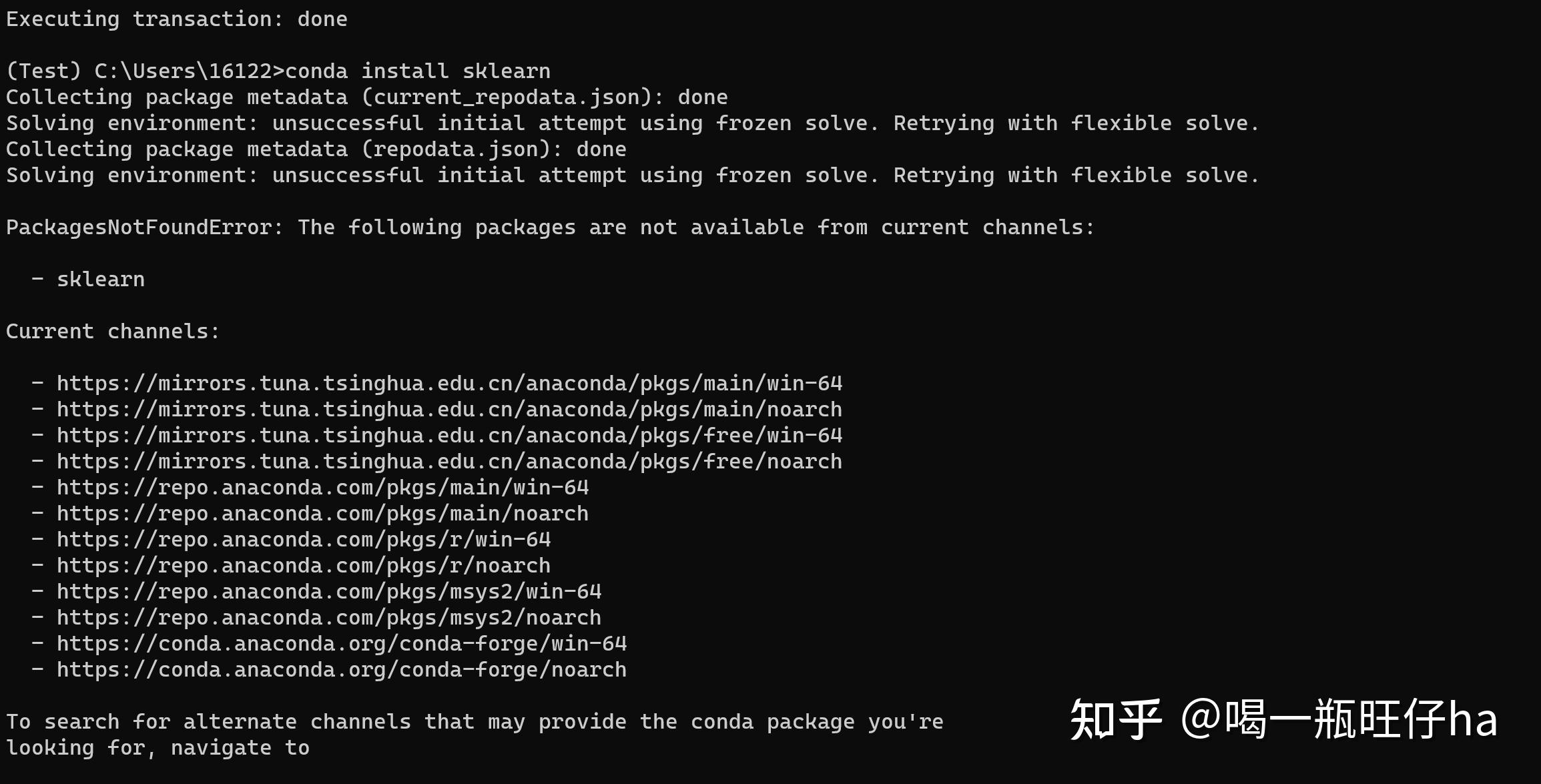This screenshot has height=784, width=1541.
Task: Click the repo.anaconda.com pkgs/msys2/win-64 URL
Action: click(x=329, y=592)
